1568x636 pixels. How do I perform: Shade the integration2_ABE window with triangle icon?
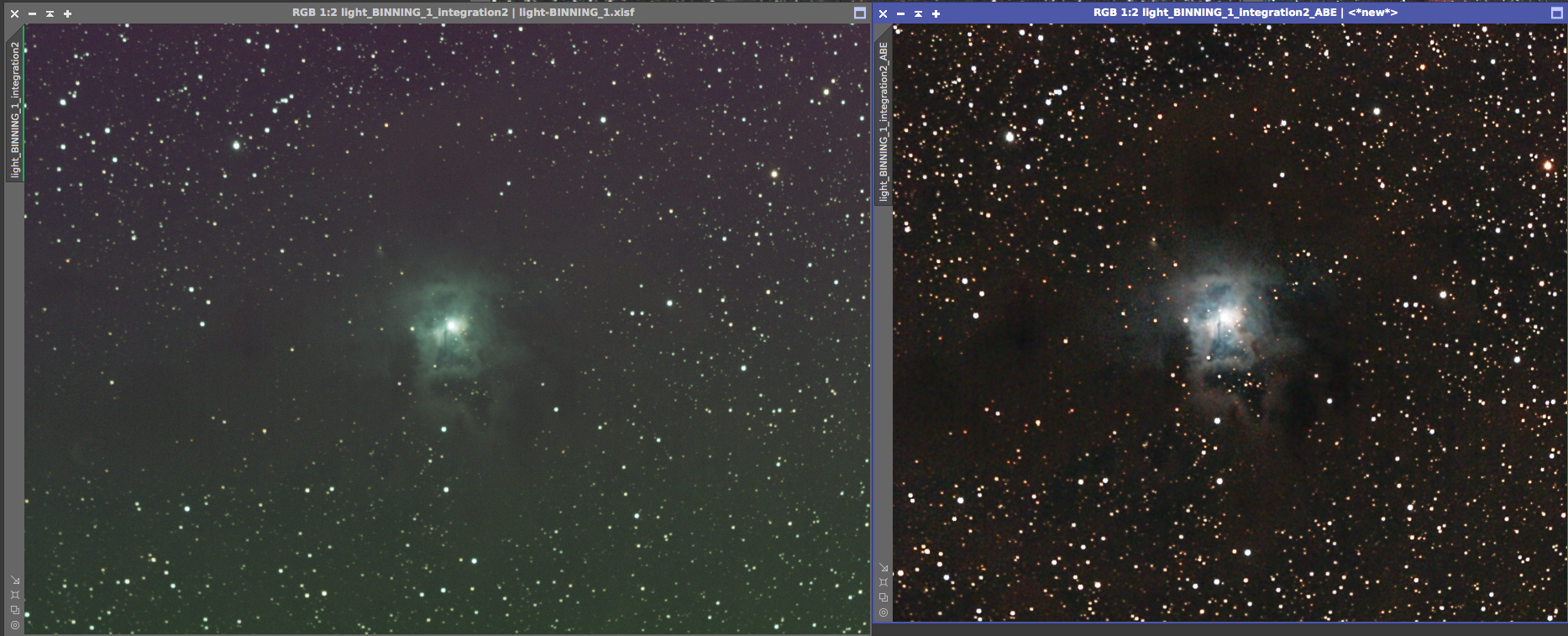pyautogui.click(x=918, y=13)
